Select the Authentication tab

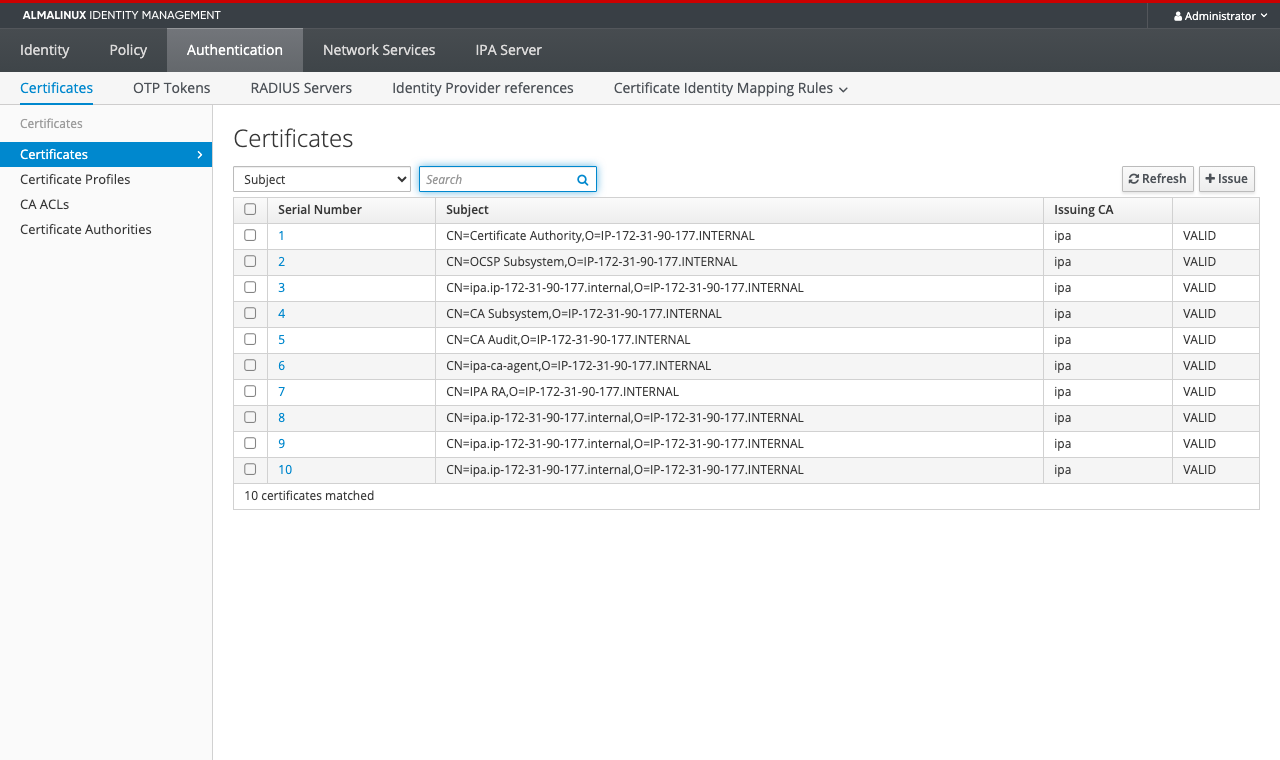(235, 50)
